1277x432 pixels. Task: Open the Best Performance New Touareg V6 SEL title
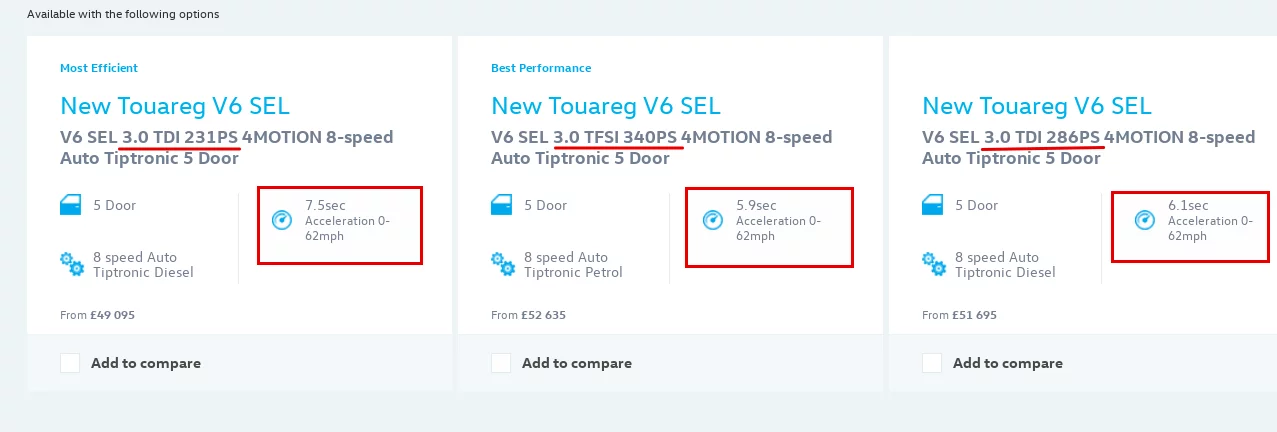[x=606, y=106]
